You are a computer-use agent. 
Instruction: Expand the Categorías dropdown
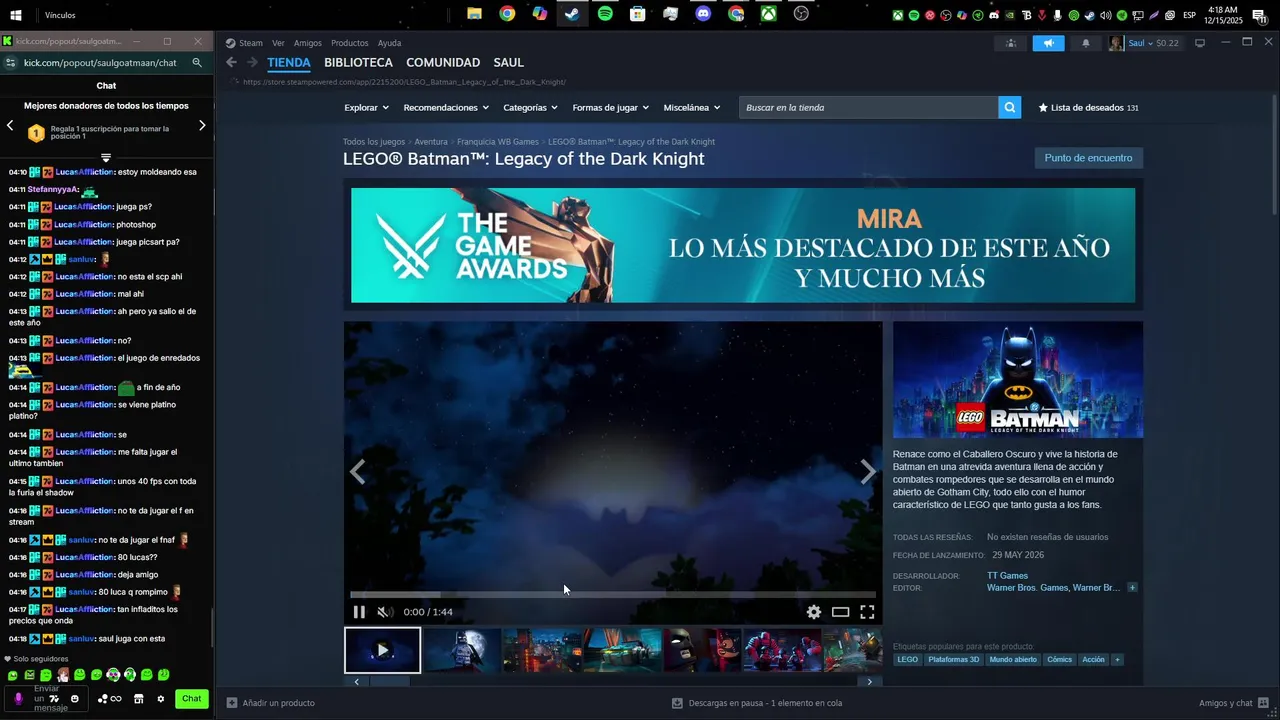pos(530,107)
